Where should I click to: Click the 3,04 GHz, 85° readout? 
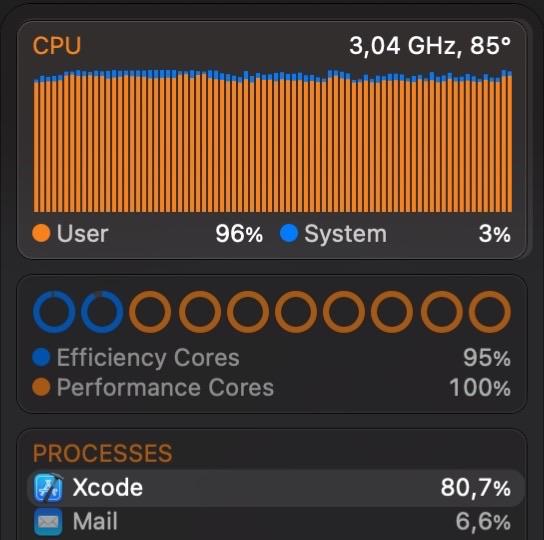(430, 46)
